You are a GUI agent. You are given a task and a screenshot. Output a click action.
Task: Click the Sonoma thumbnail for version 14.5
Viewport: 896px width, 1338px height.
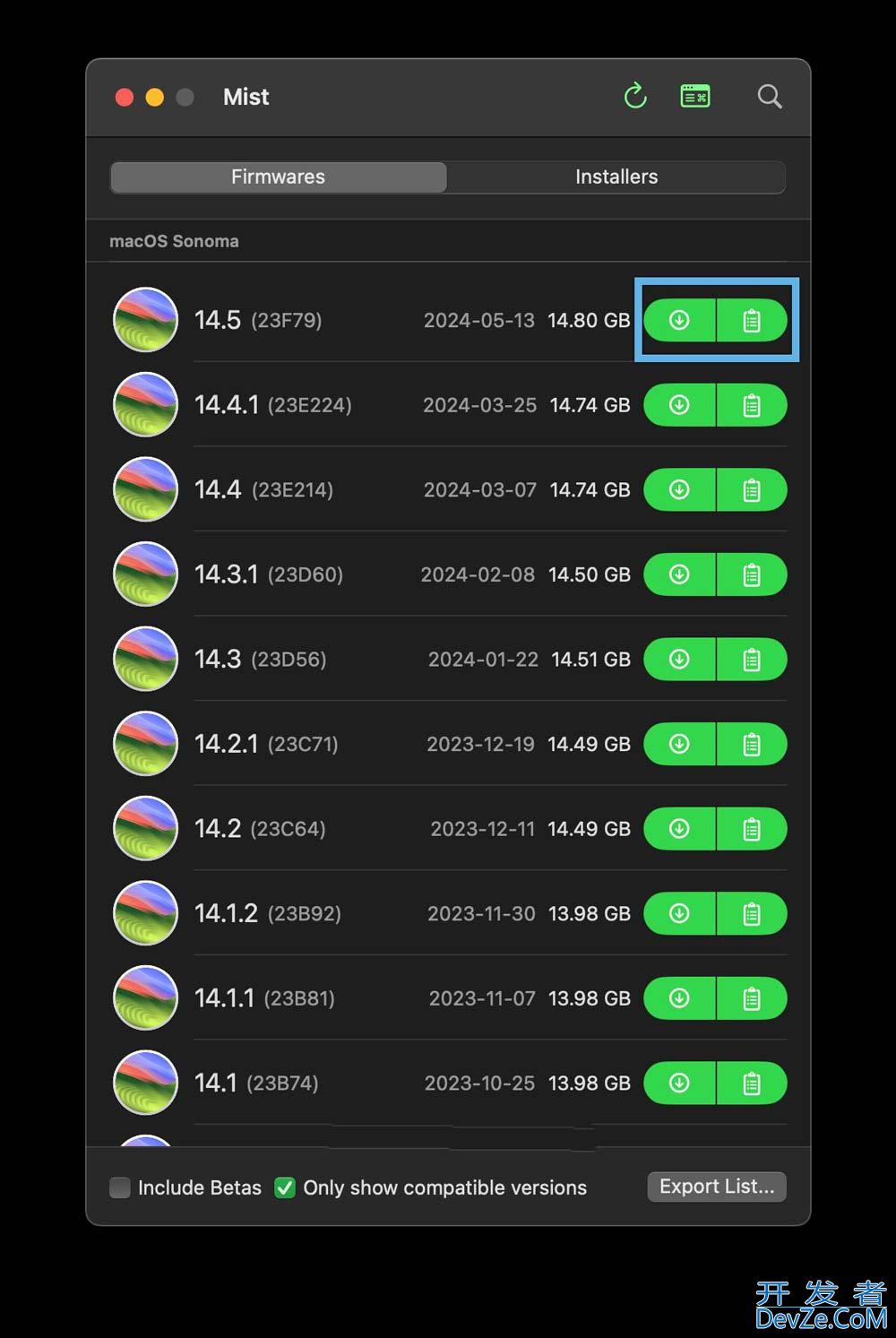coord(145,320)
